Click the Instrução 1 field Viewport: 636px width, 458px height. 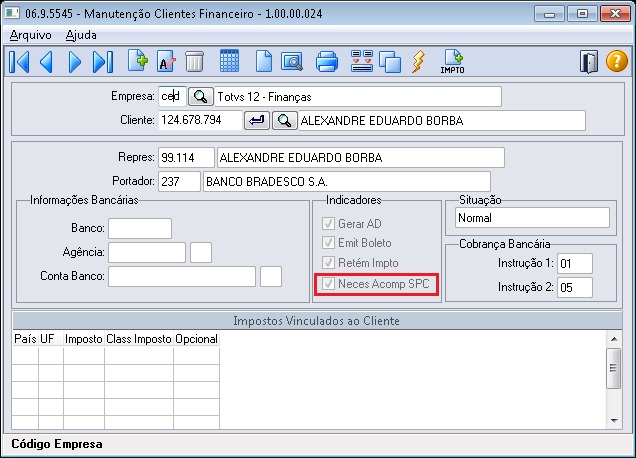[x=575, y=264]
